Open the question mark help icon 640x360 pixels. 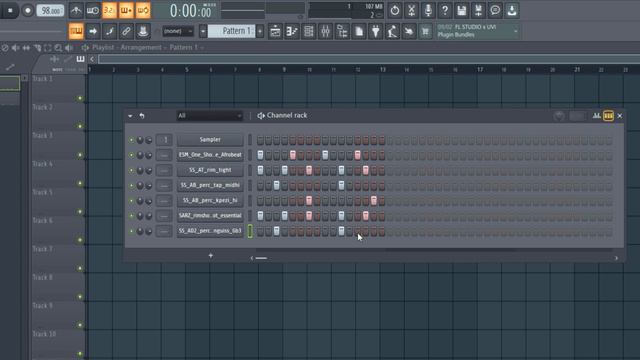coord(445,11)
